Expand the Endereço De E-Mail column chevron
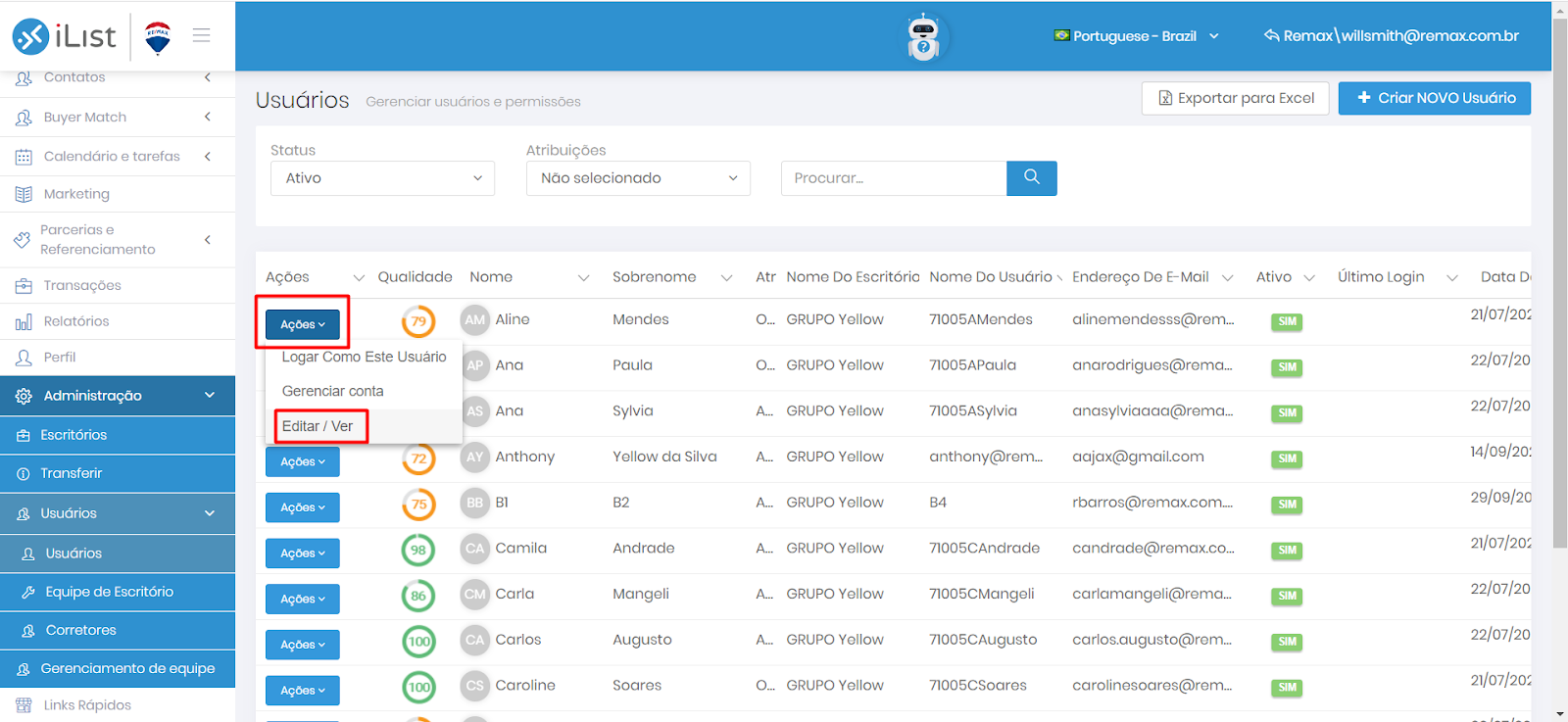 coord(1228,278)
